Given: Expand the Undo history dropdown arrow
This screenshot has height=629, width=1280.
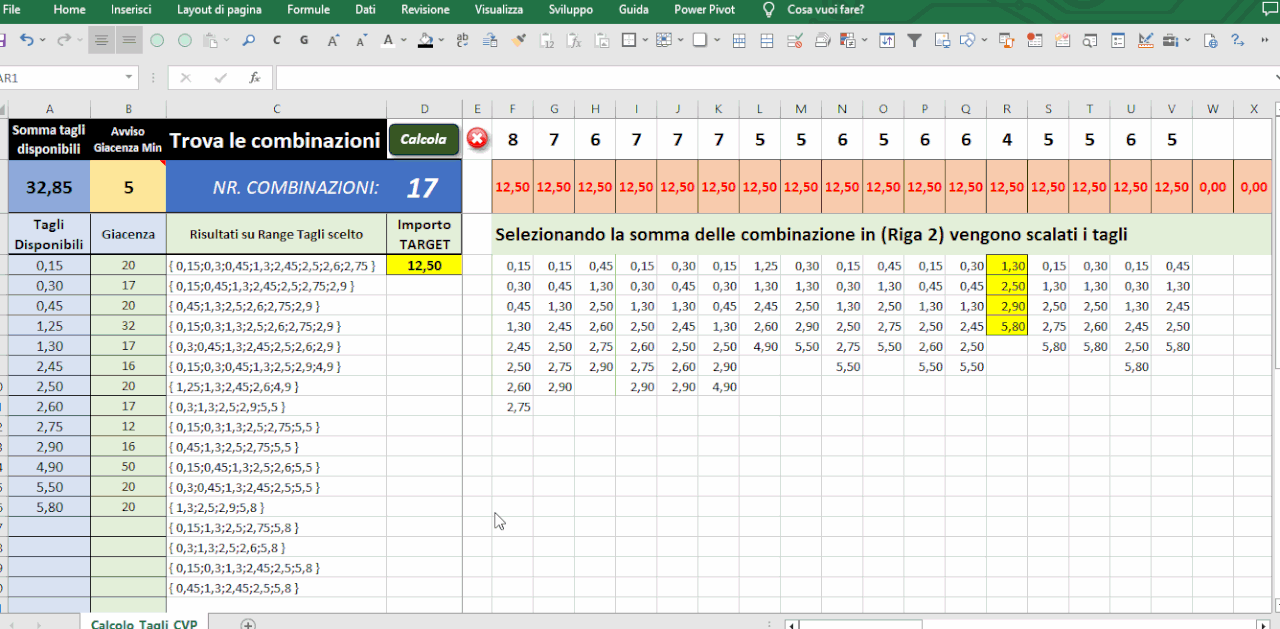Looking at the screenshot, I should click(x=42, y=40).
